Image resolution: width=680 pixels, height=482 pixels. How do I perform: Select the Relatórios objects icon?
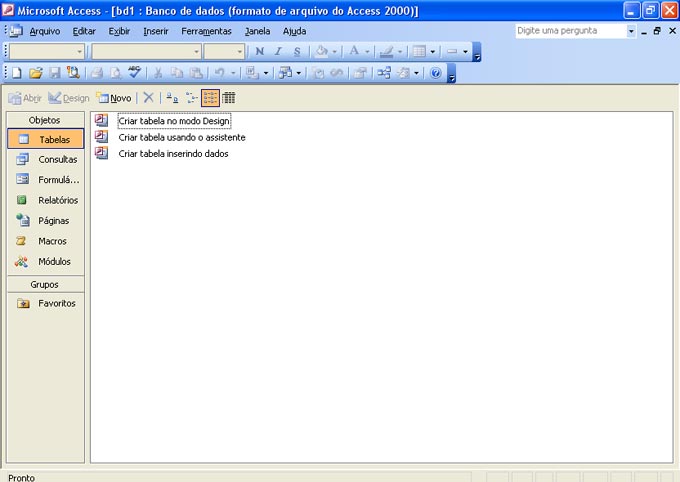tap(22, 200)
